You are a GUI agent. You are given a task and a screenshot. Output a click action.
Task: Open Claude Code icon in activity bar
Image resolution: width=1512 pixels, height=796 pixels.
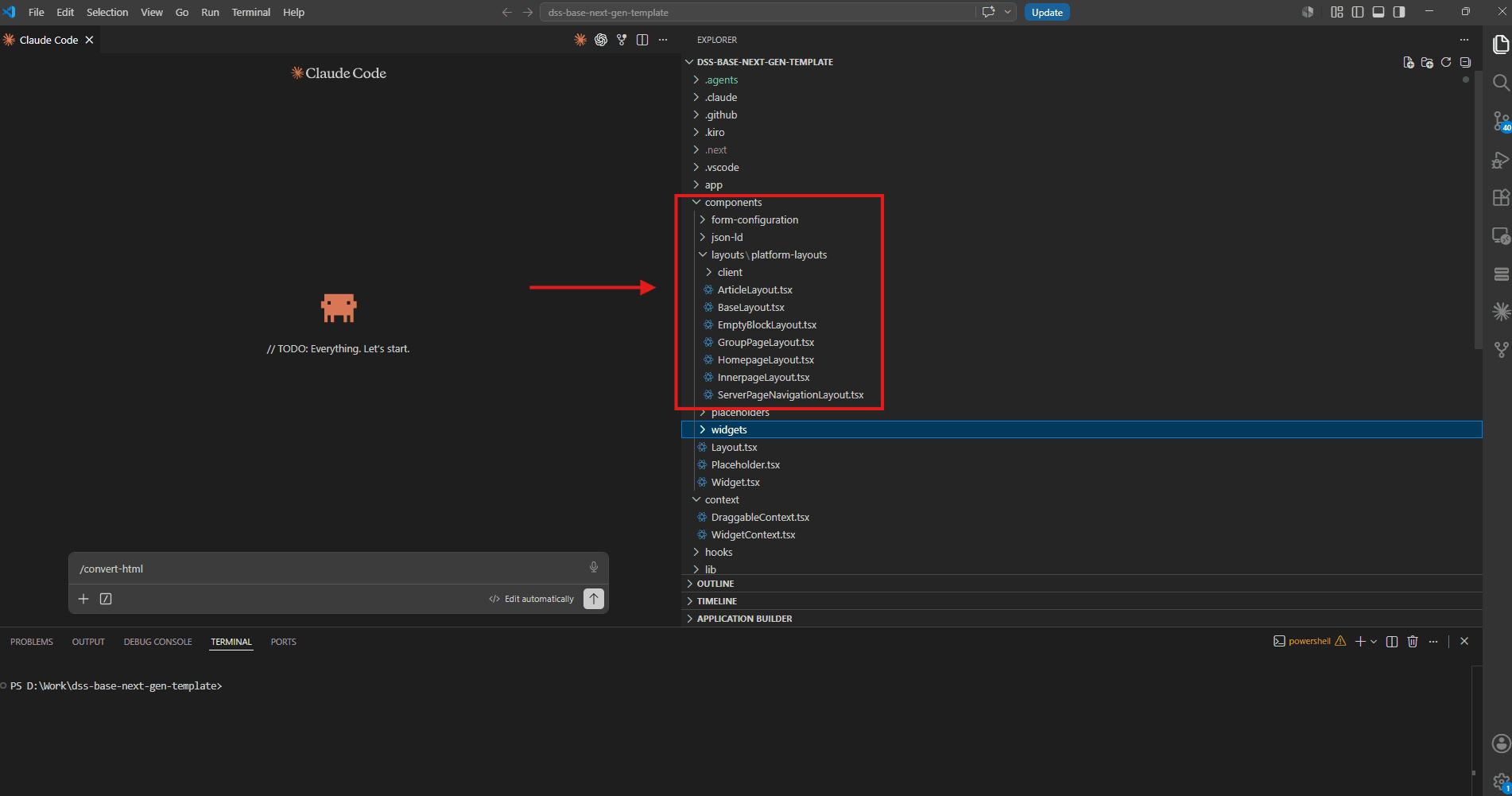1501,312
